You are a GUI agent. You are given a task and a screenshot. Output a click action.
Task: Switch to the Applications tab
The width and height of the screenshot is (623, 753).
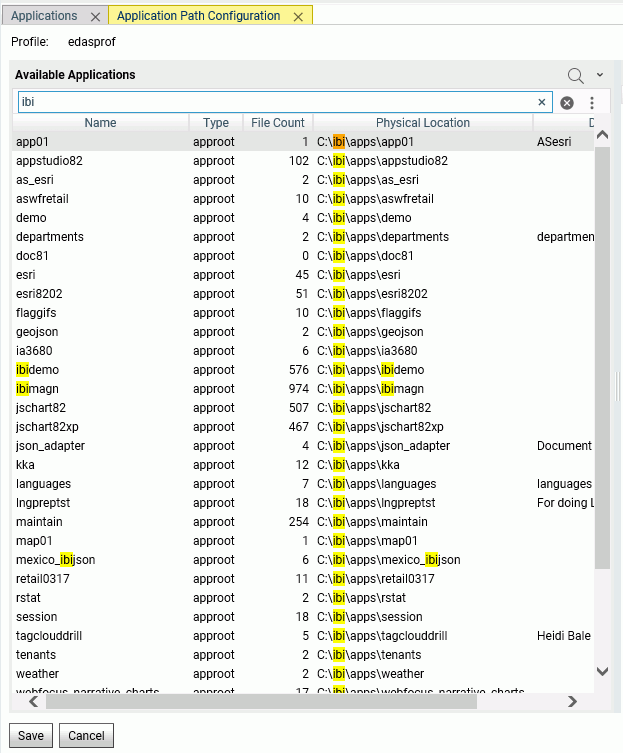pos(44,16)
